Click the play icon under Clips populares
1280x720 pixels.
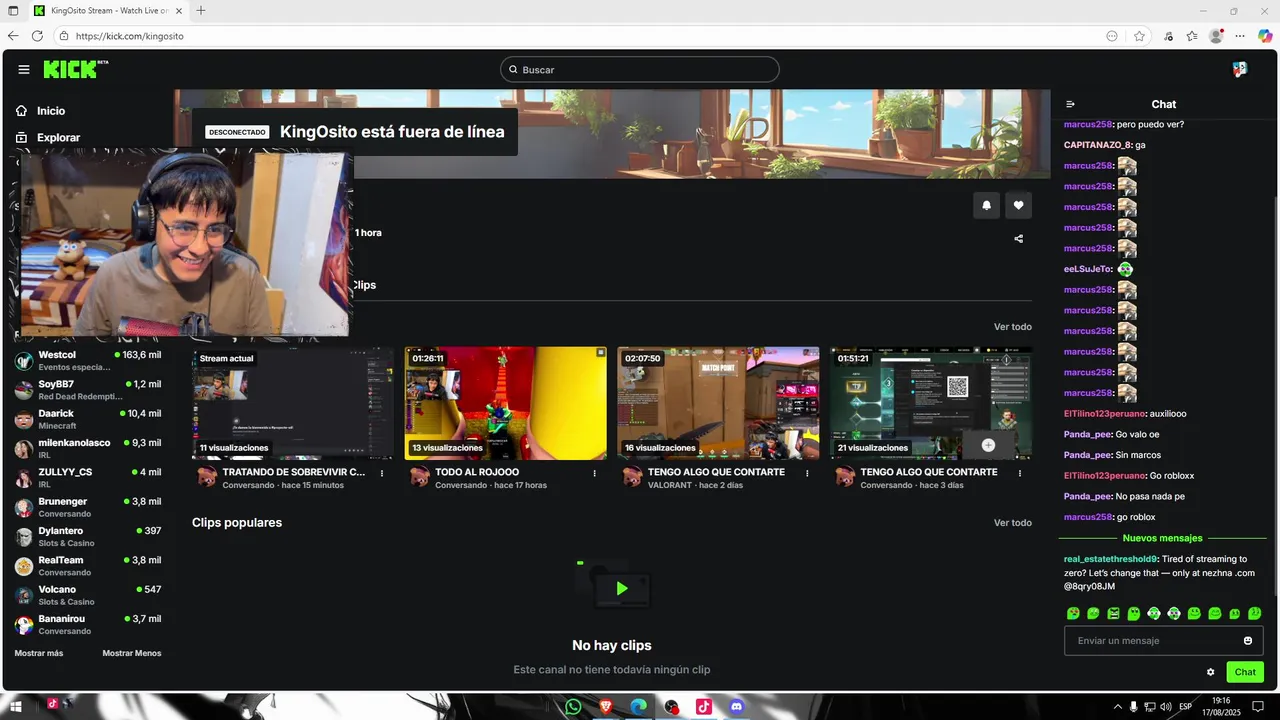(622, 589)
